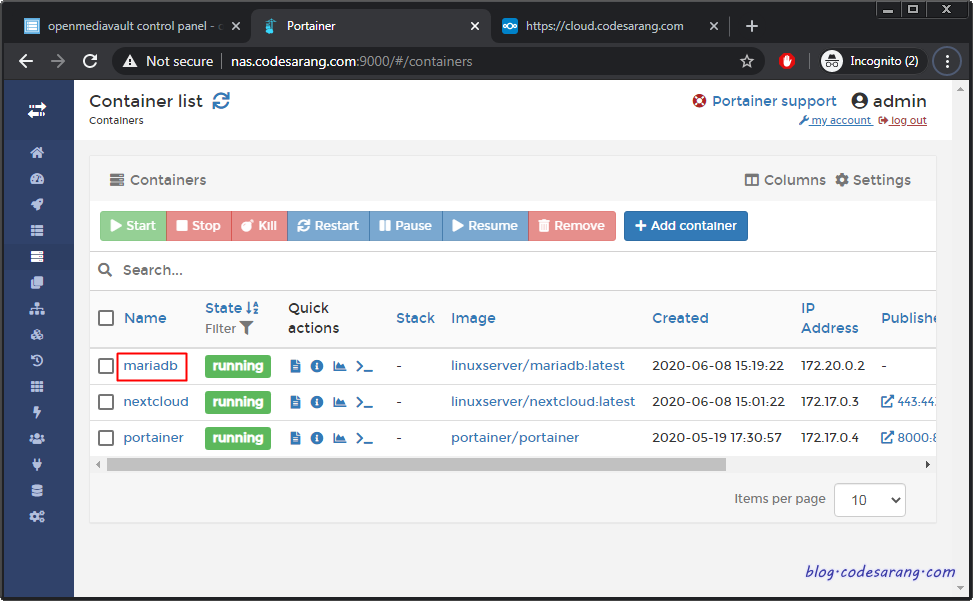Screen dimensions: 973x601
Task: View logs icon for mariadb container
Action: click(295, 366)
